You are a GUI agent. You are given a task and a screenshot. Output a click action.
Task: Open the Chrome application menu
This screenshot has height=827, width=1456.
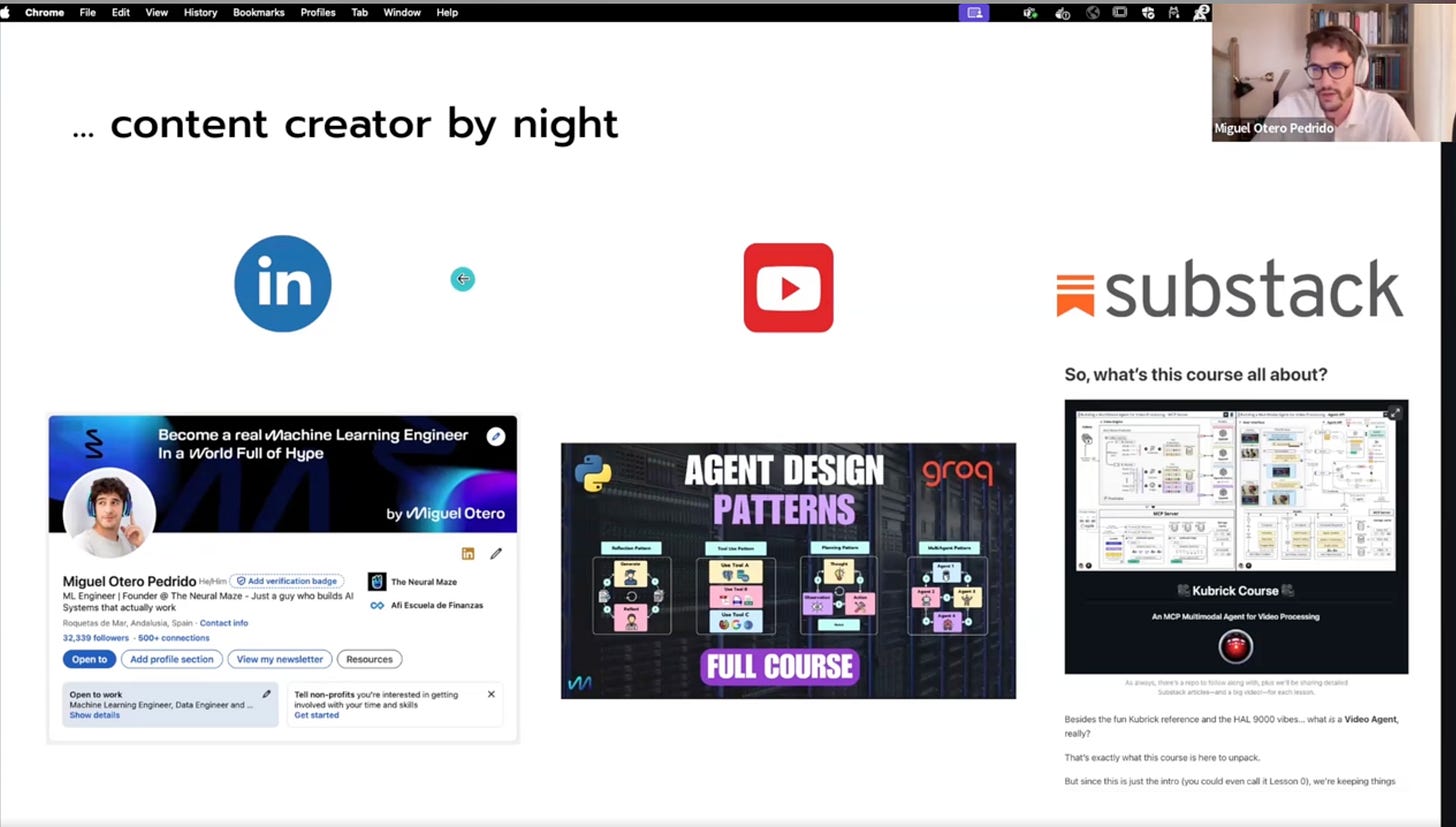click(44, 12)
